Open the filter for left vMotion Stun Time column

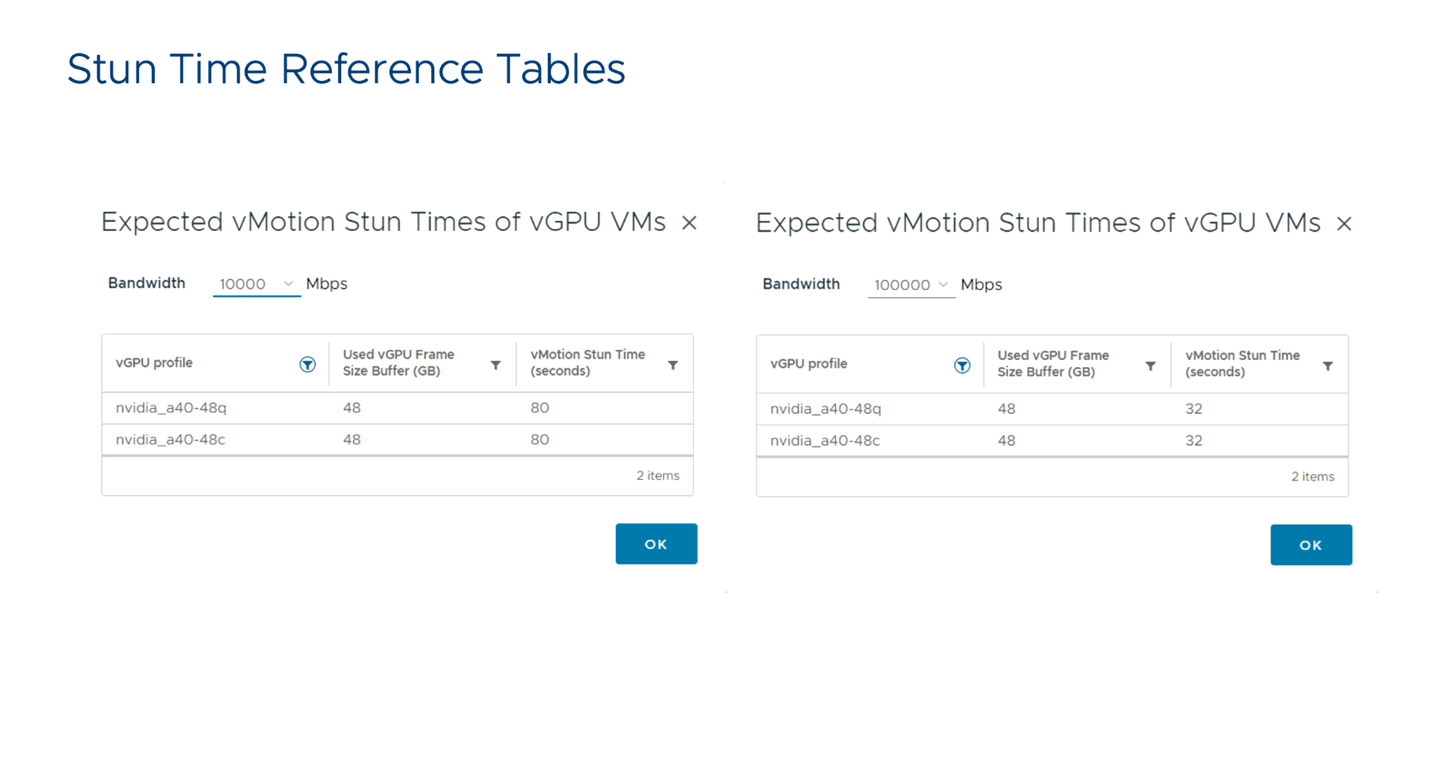click(673, 364)
